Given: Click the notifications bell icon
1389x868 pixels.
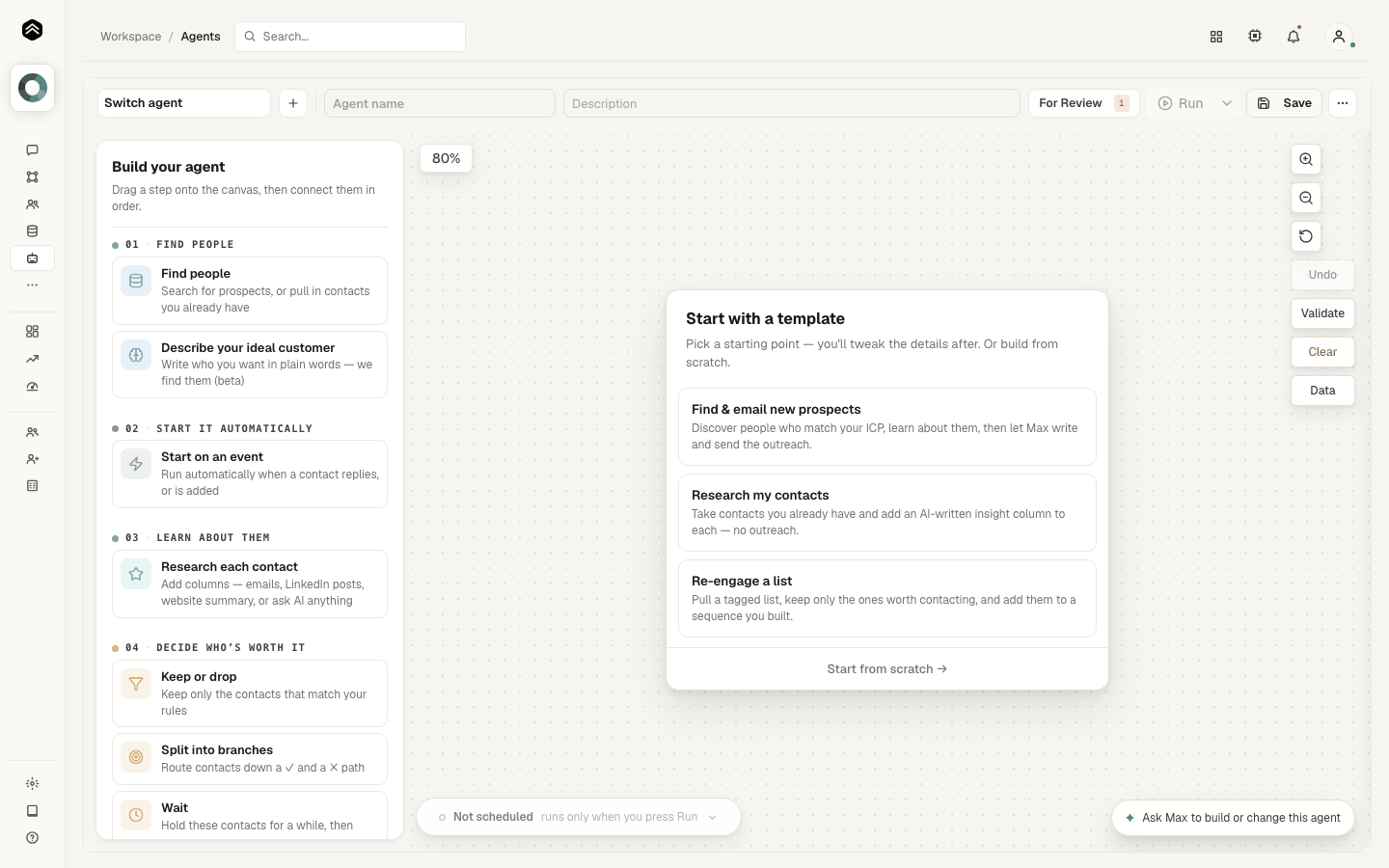Looking at the screenshot, I should (x=1294, y=37).
